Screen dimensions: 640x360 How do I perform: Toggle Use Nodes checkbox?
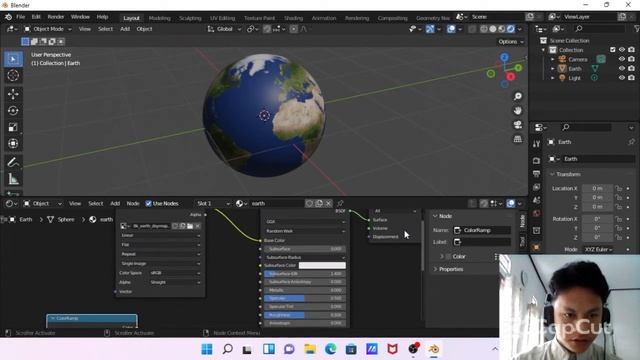(x=149, y=203)
